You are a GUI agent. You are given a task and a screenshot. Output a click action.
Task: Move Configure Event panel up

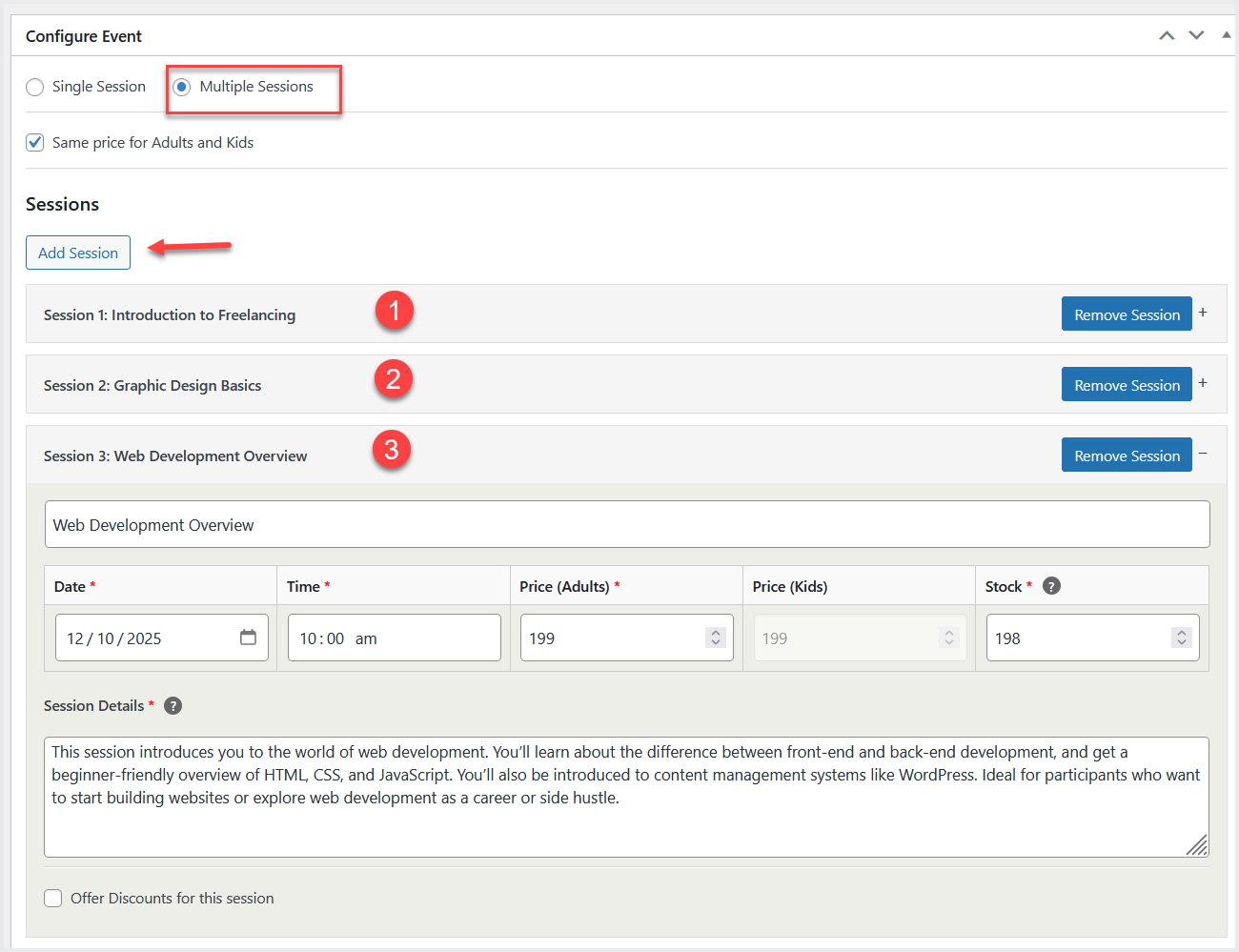(x=1167, y=36)
